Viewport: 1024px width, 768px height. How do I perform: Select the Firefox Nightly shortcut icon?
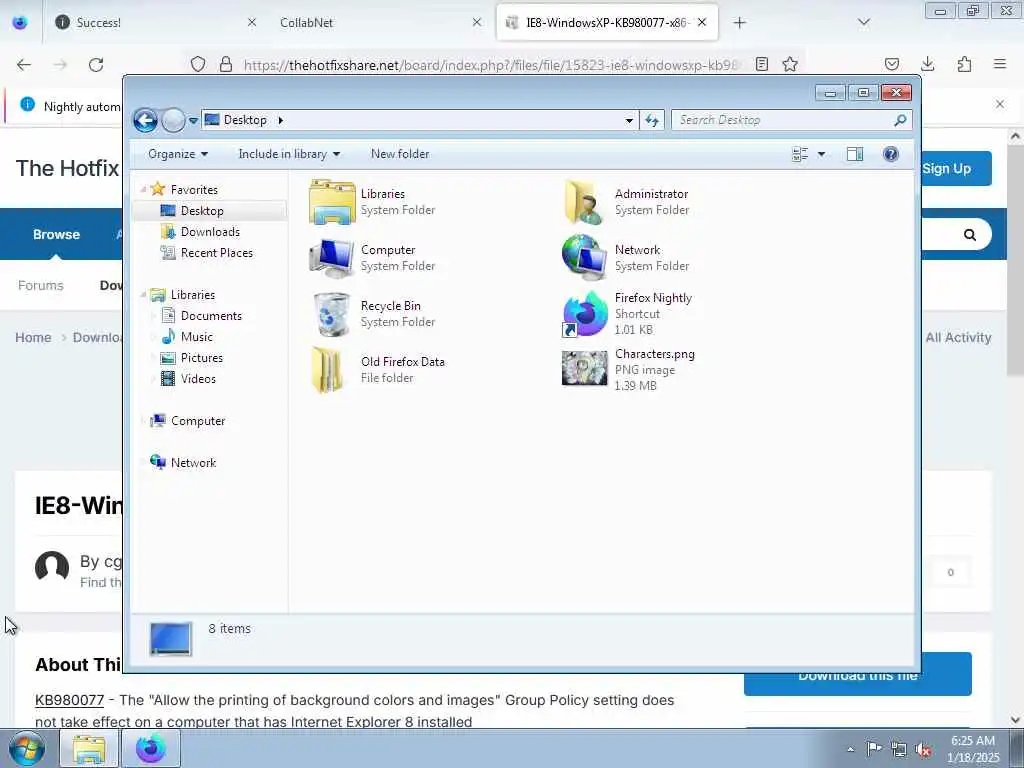coord(584,314)
